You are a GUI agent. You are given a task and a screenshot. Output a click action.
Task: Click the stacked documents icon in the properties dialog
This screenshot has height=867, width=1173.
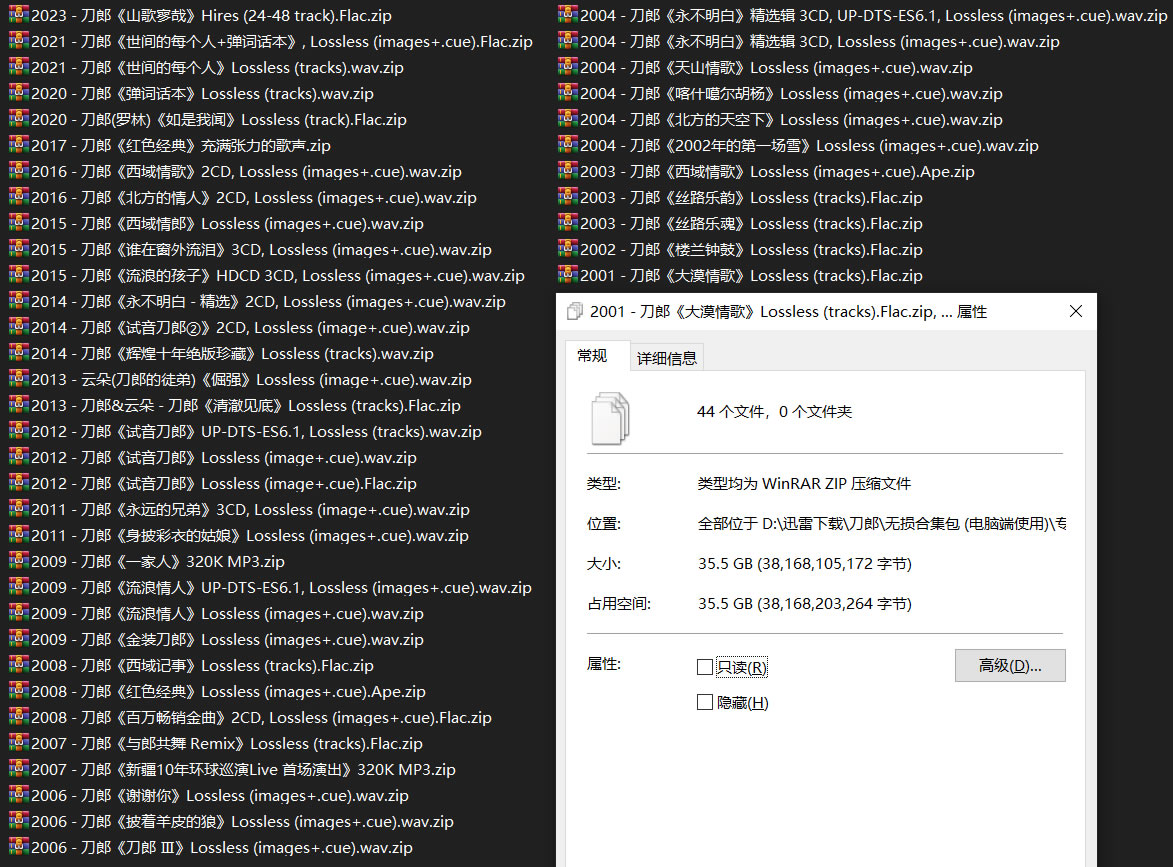(x=610, y=418)
